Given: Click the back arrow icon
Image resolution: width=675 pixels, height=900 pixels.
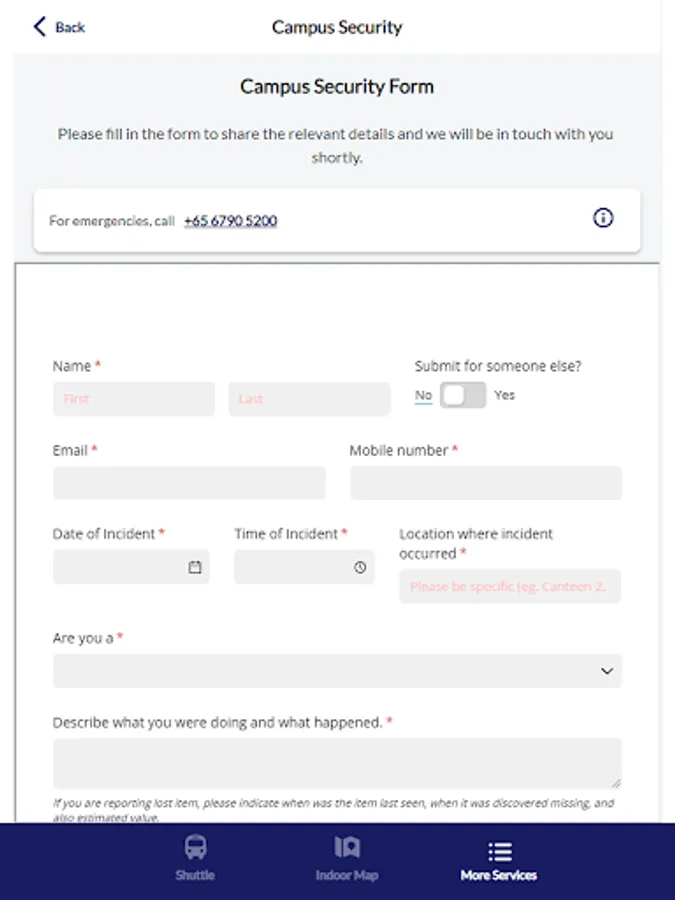Looking at the screenshot, I should click(x=40, y=27).
